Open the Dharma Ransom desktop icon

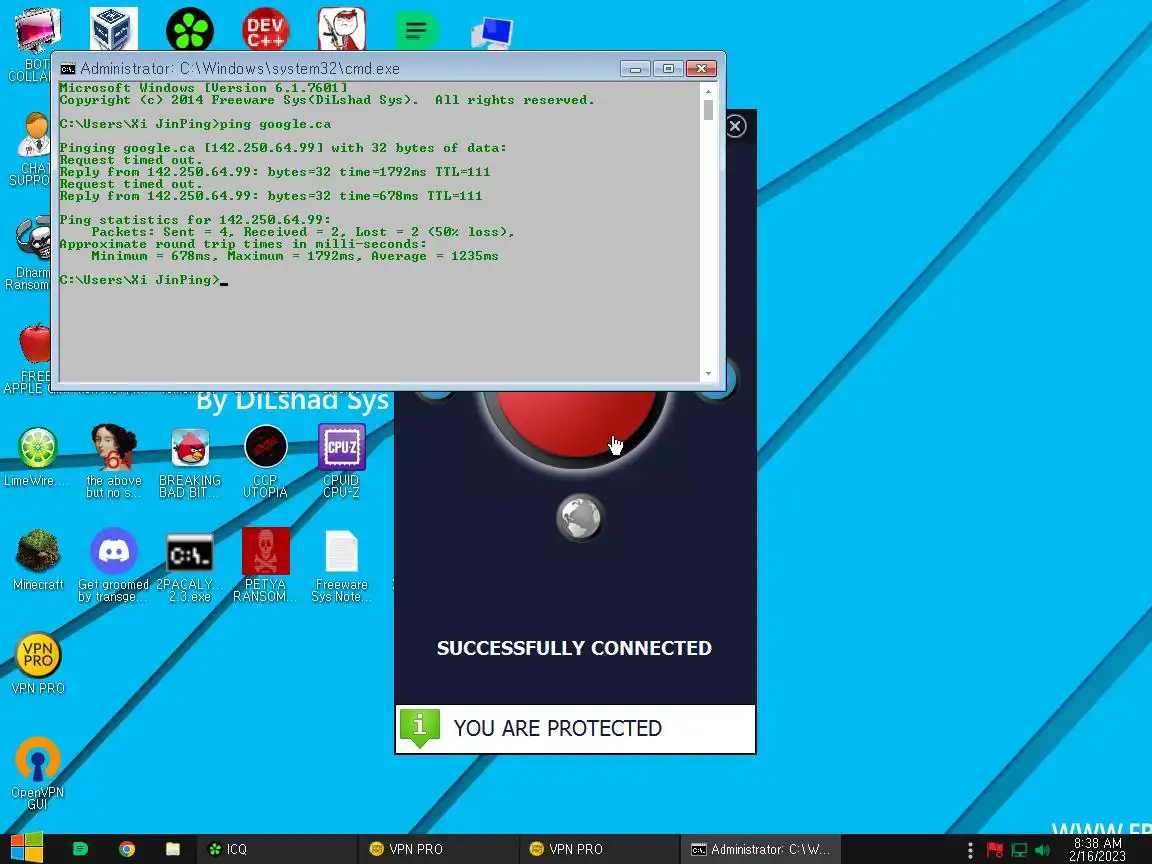tap(29, 253)
